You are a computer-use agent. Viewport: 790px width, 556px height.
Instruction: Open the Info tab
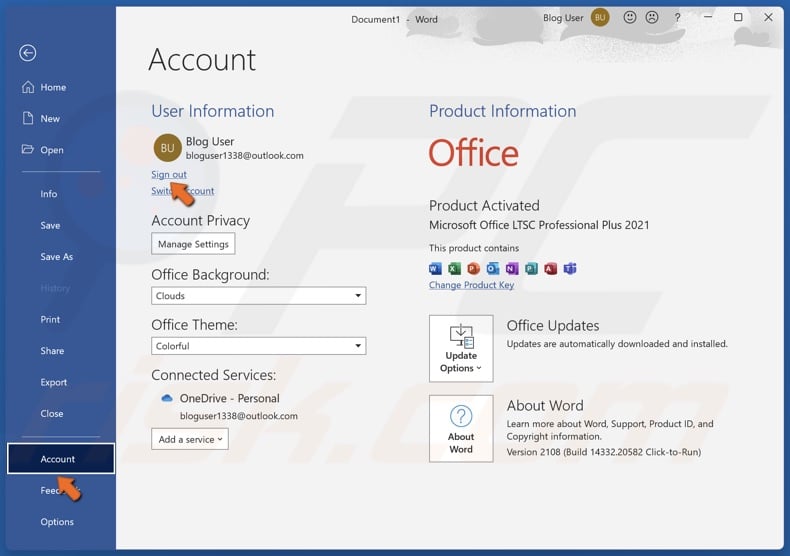[49, 194]
